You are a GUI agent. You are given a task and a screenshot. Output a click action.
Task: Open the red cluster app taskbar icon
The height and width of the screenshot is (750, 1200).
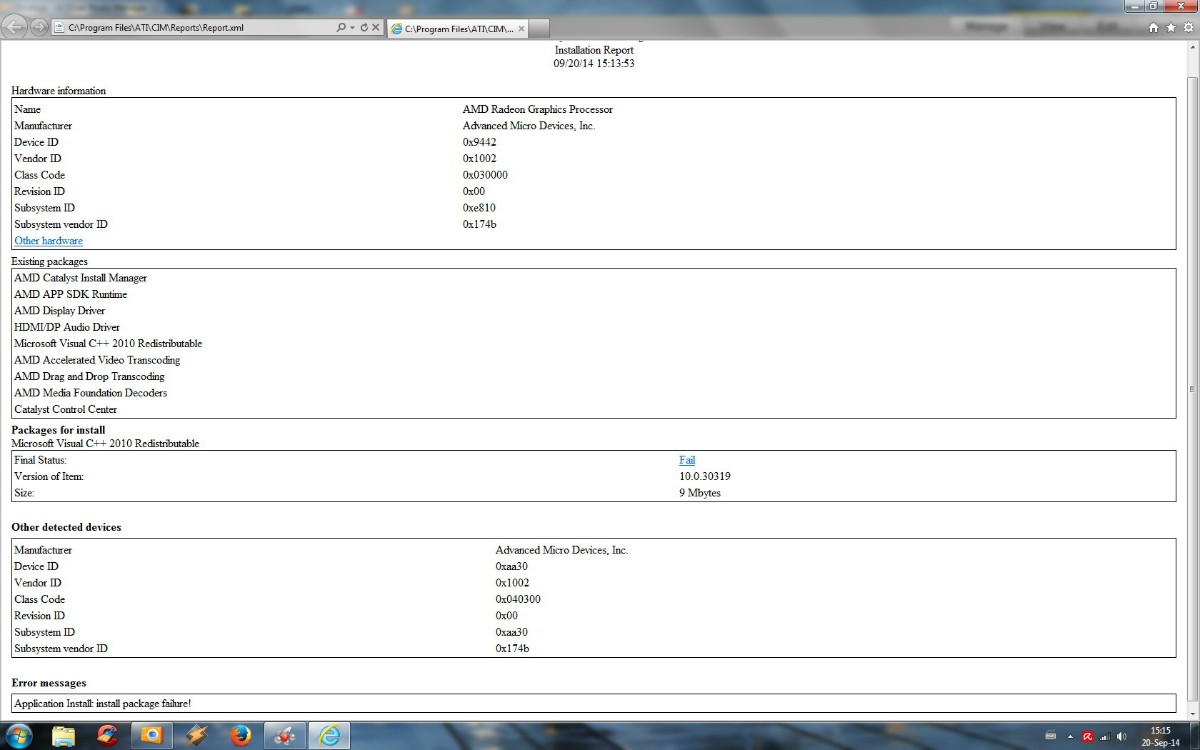pos(284,736)
